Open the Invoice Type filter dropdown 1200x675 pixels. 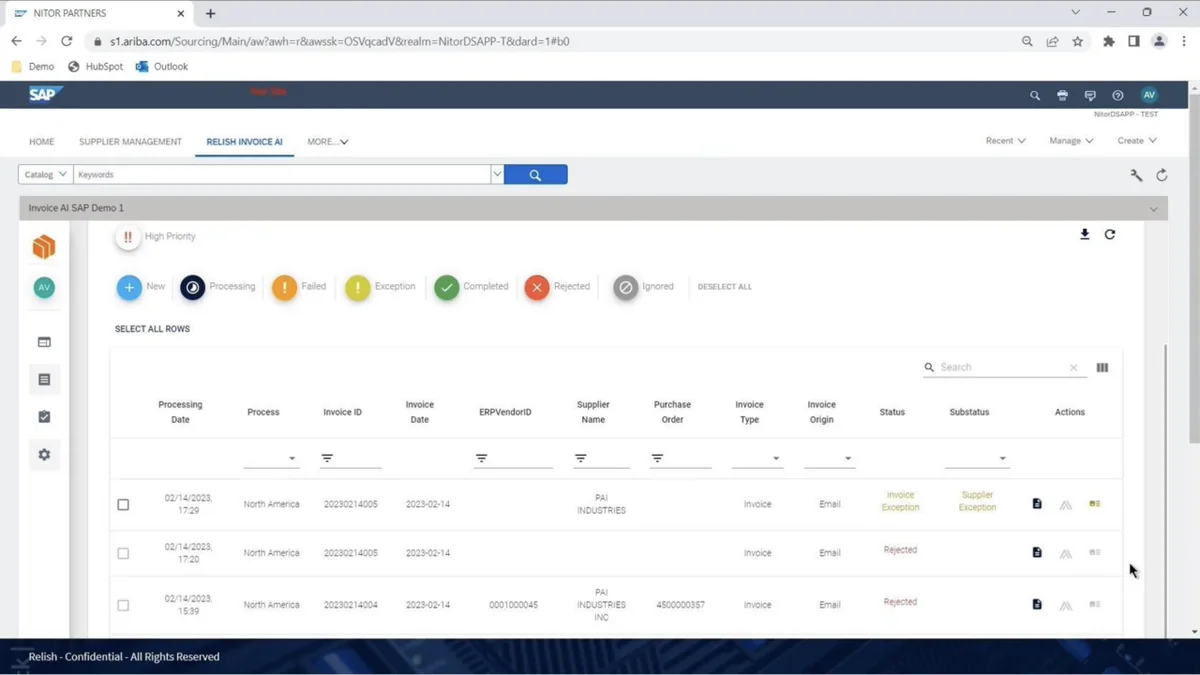tap(757, 458)
